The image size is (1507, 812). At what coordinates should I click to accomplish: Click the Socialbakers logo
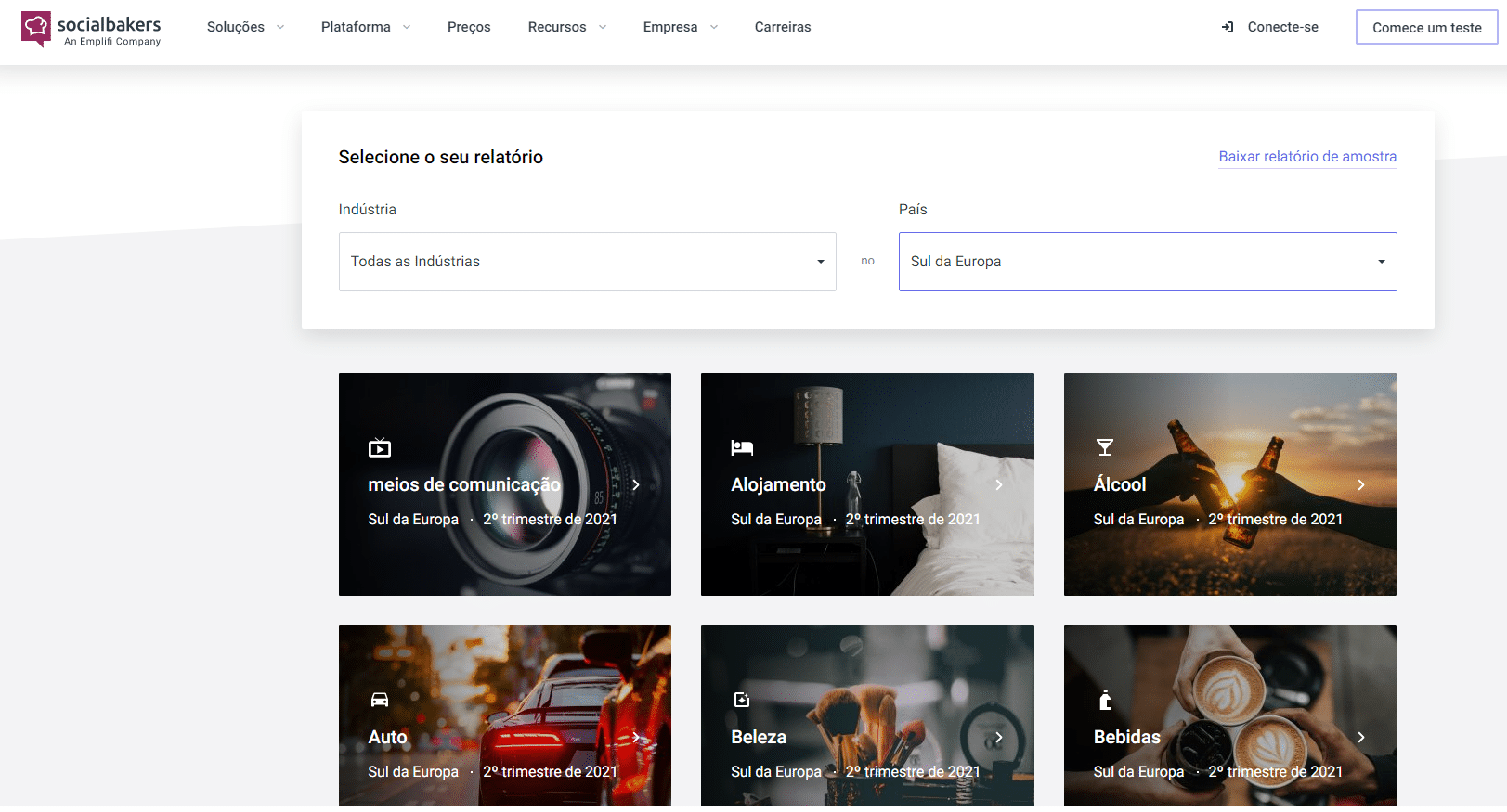tap(91, 29)
